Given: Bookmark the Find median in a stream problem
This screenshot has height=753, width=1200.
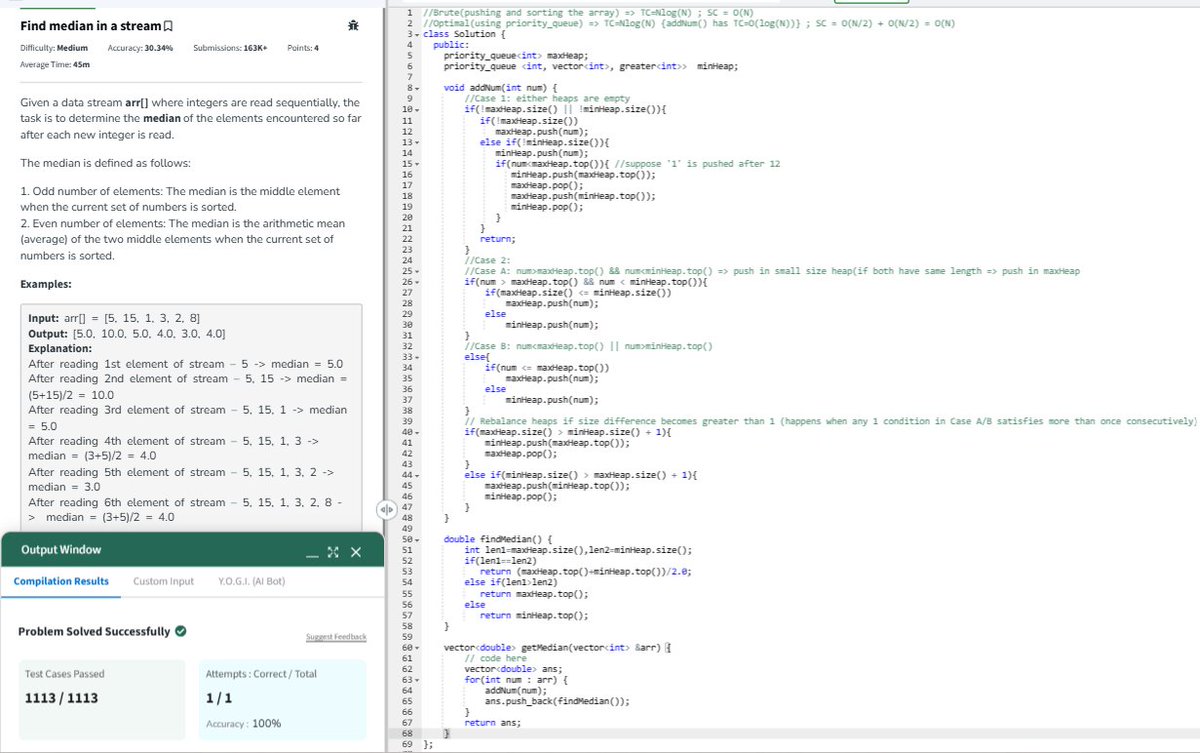Looking at the screenshot, I should [169, 25].
